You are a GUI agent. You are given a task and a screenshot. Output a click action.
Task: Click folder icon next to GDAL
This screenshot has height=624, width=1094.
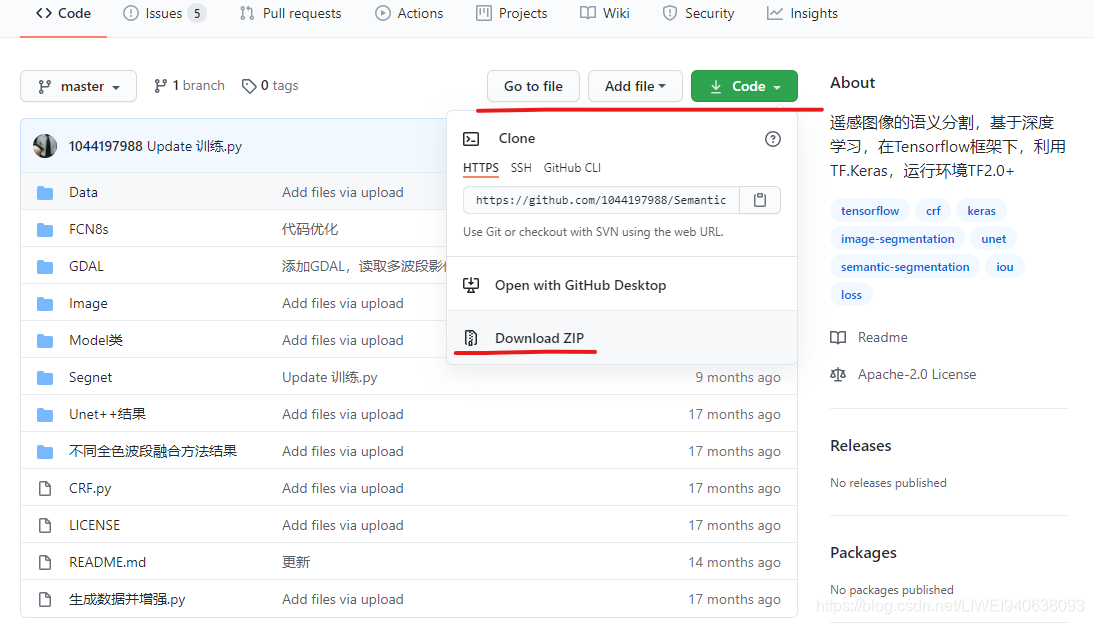45,266
